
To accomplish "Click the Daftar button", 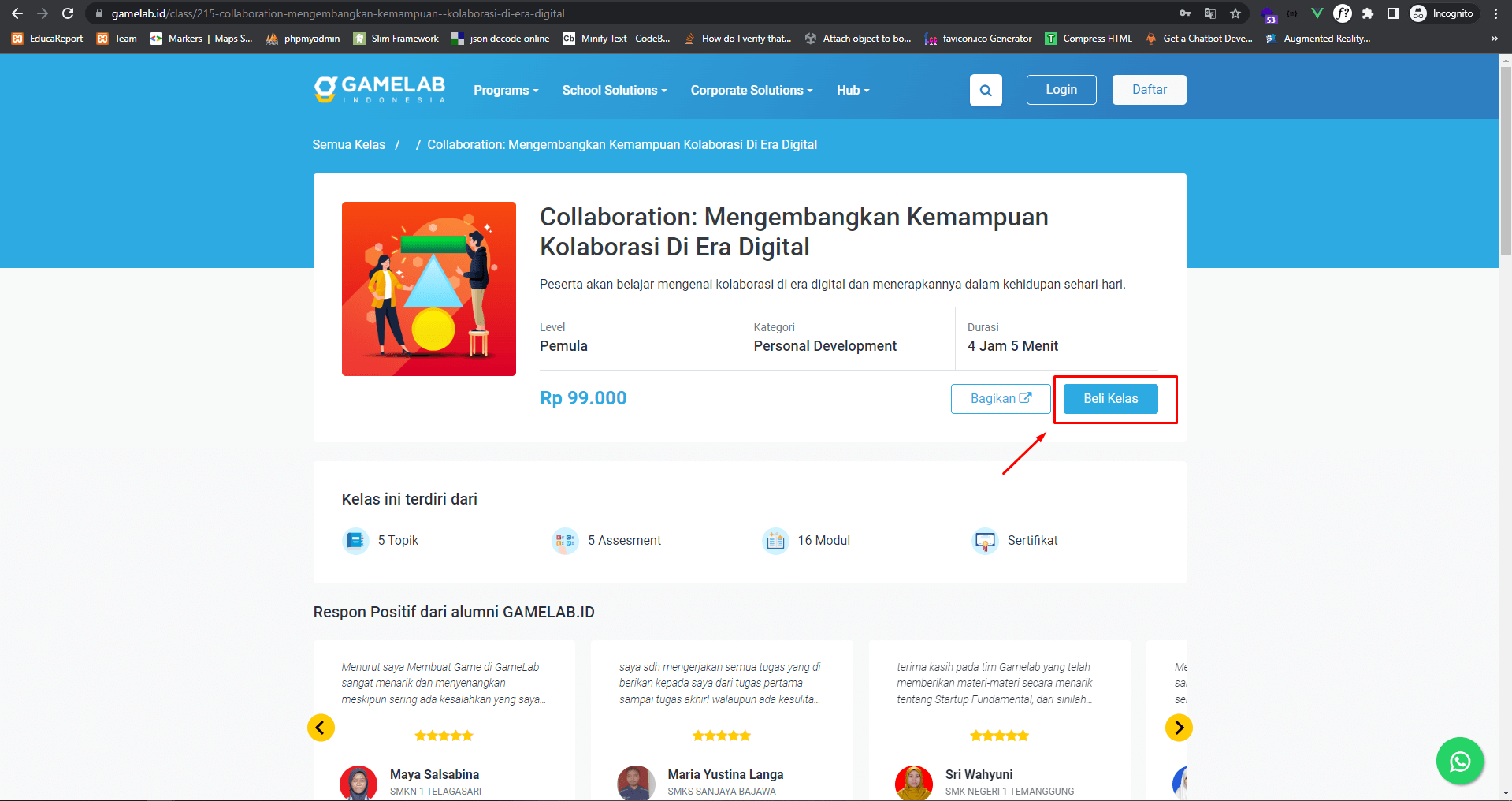I will point(1150,90).
